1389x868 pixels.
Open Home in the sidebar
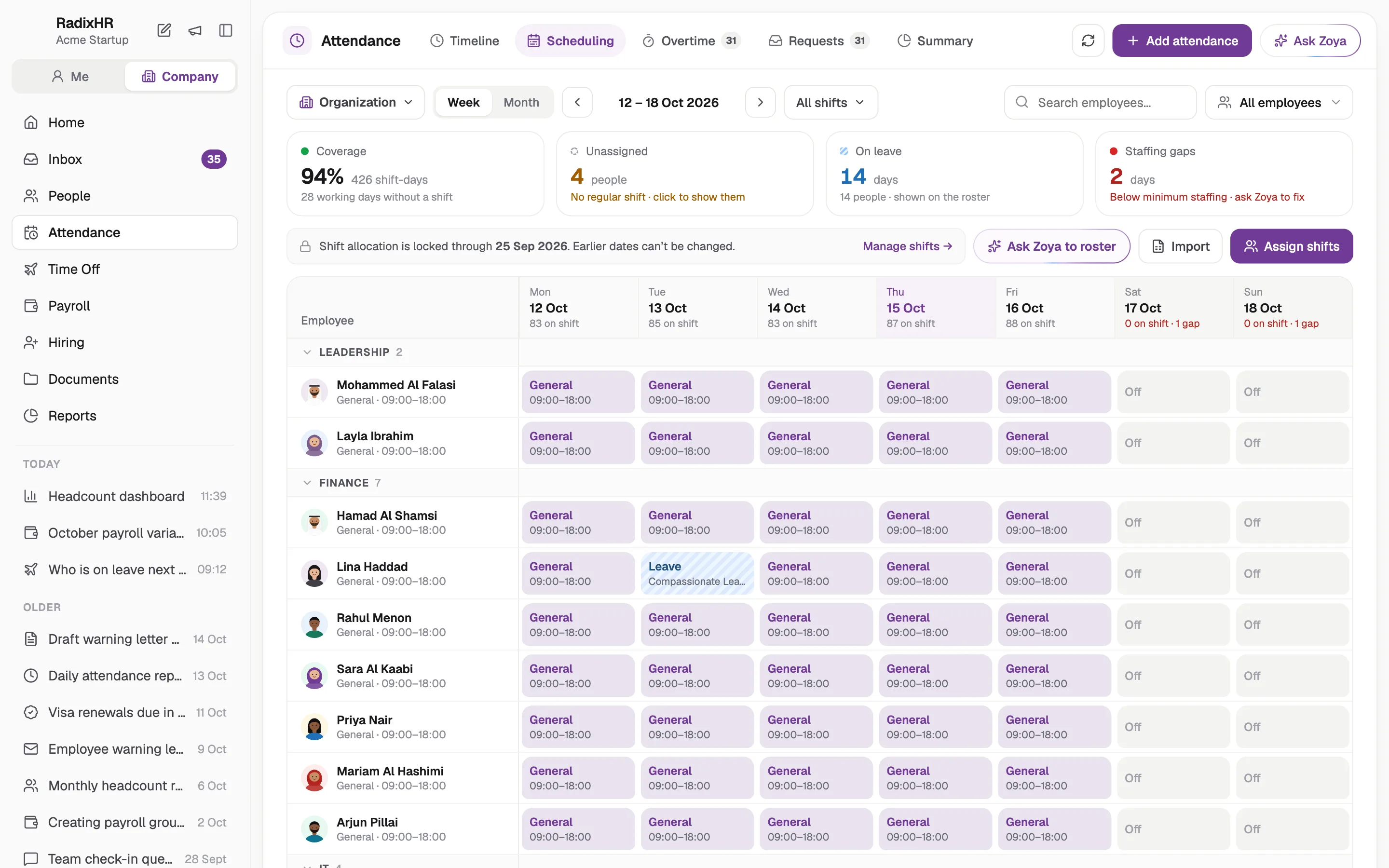[124, 122]
